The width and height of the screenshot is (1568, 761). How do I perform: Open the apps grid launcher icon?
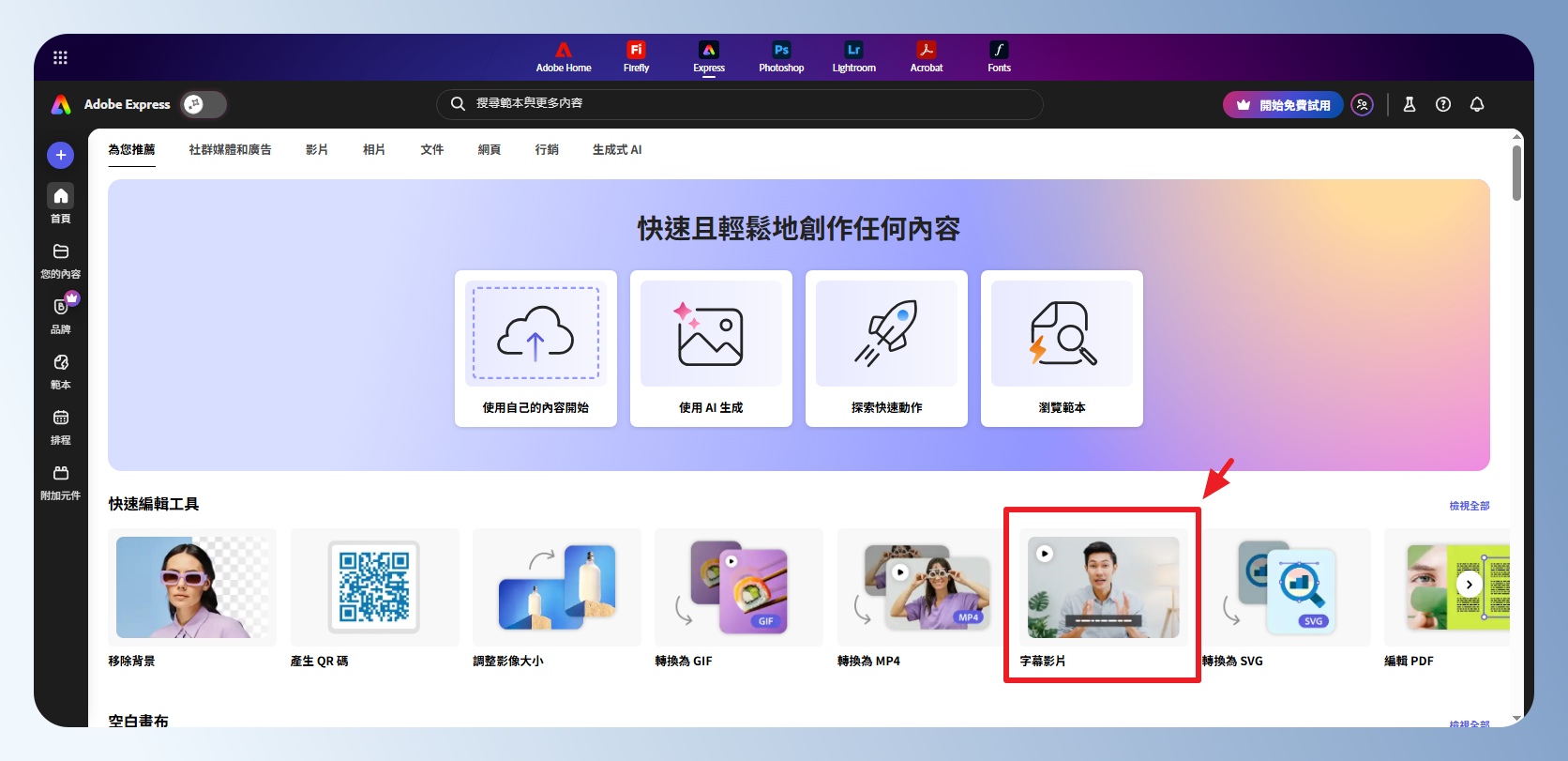(x=60, y=57)
